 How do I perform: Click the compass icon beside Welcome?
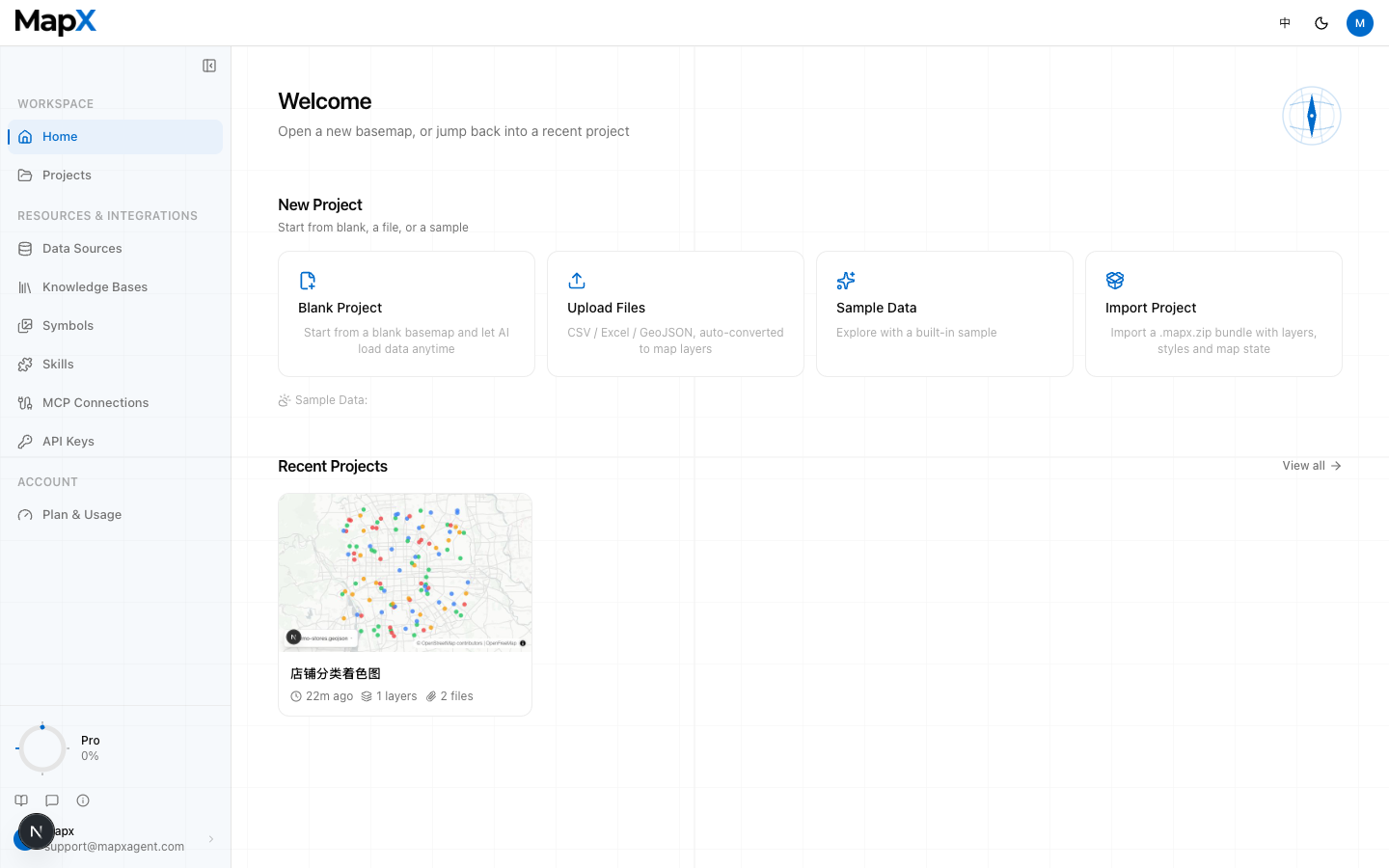[x=1312, y=116]
